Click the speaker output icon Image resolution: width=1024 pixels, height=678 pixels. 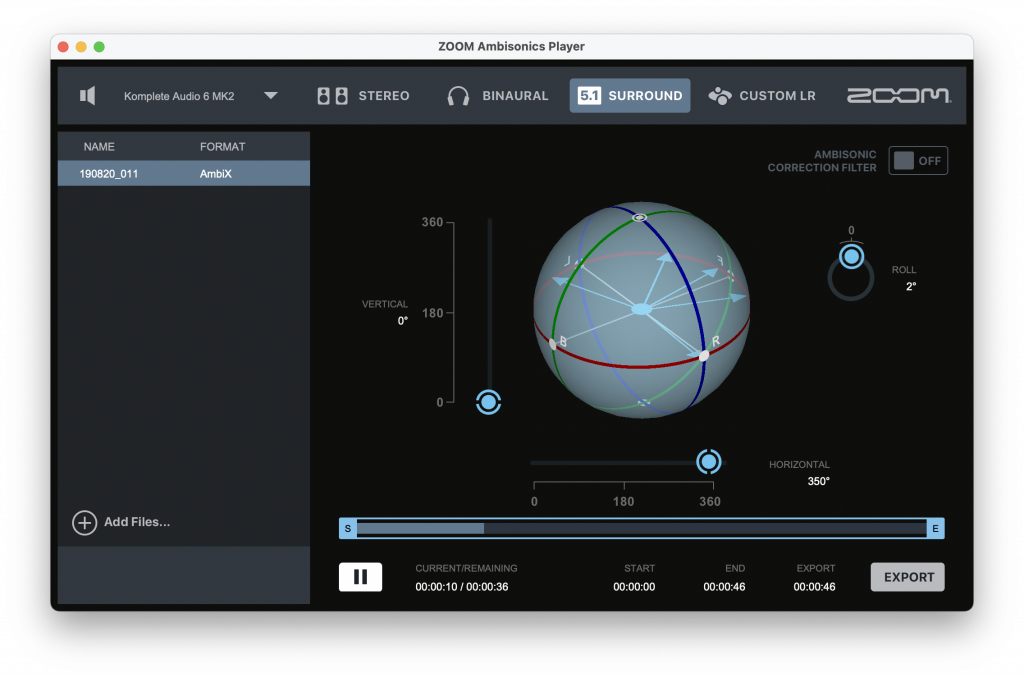[88, 96]
